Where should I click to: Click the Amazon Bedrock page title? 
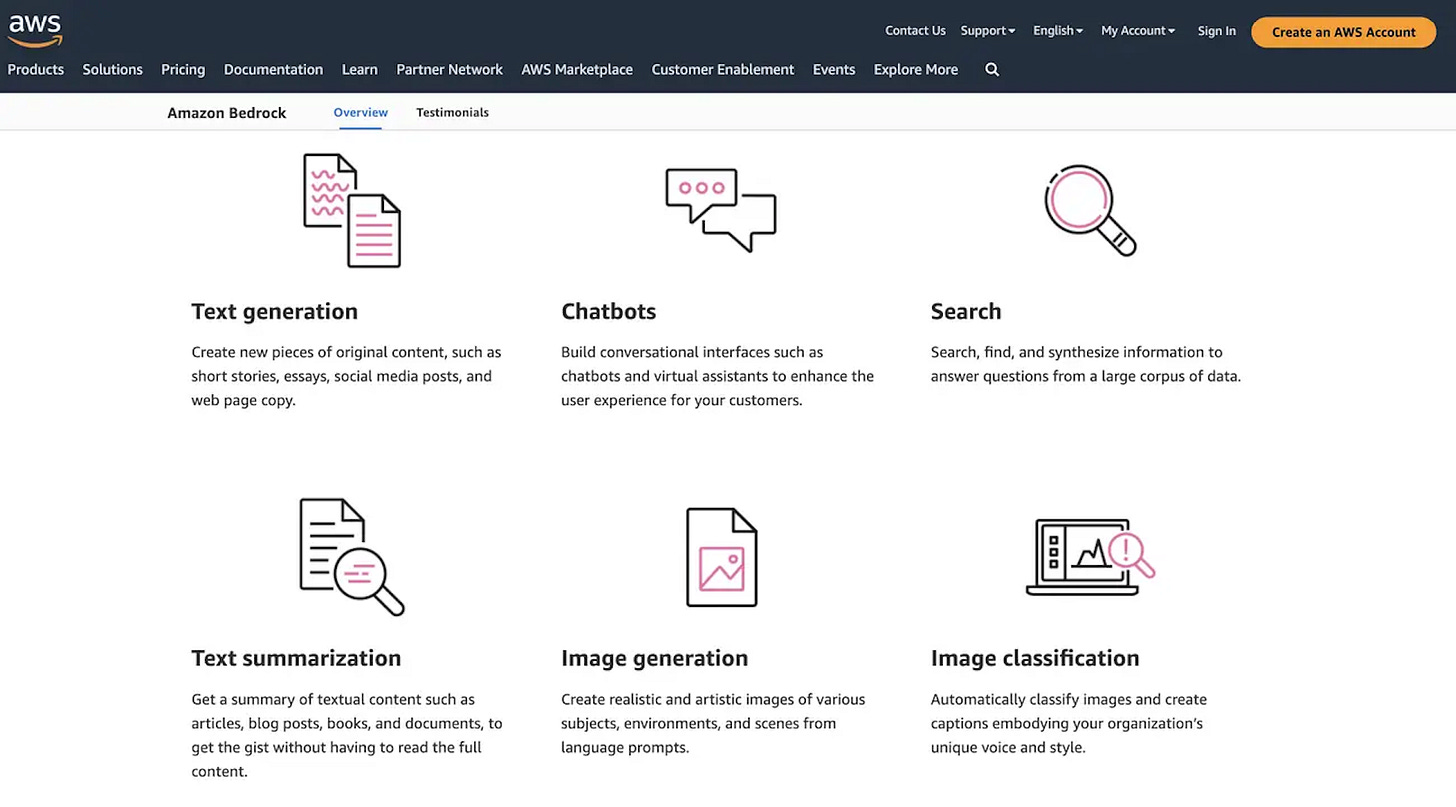(x=227, y=113)
